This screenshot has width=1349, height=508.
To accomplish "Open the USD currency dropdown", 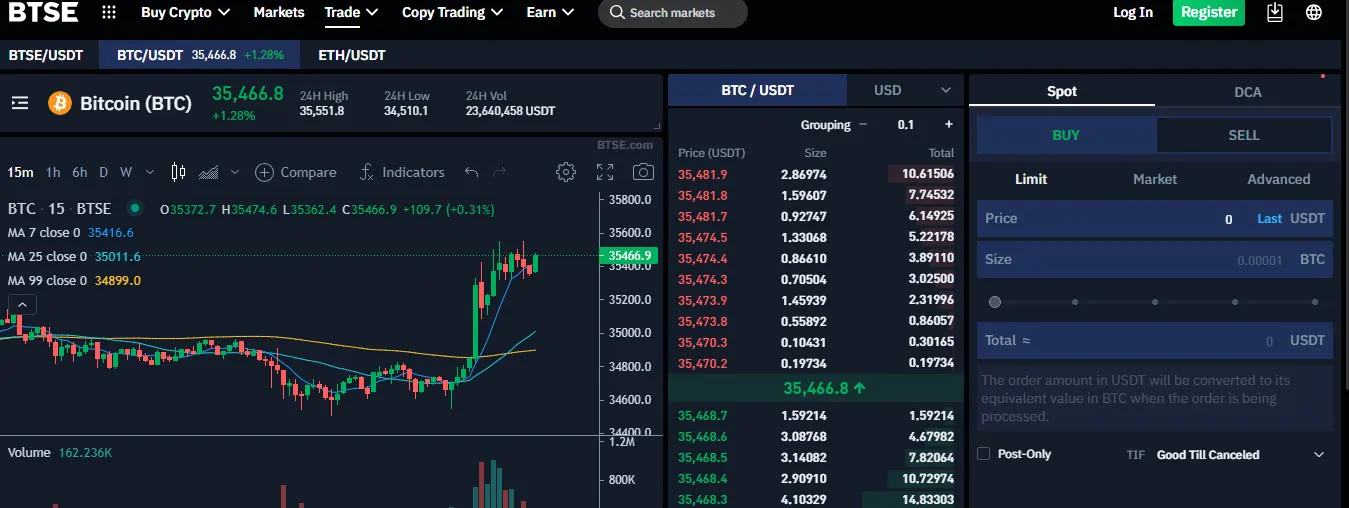I will pos(905,90).
